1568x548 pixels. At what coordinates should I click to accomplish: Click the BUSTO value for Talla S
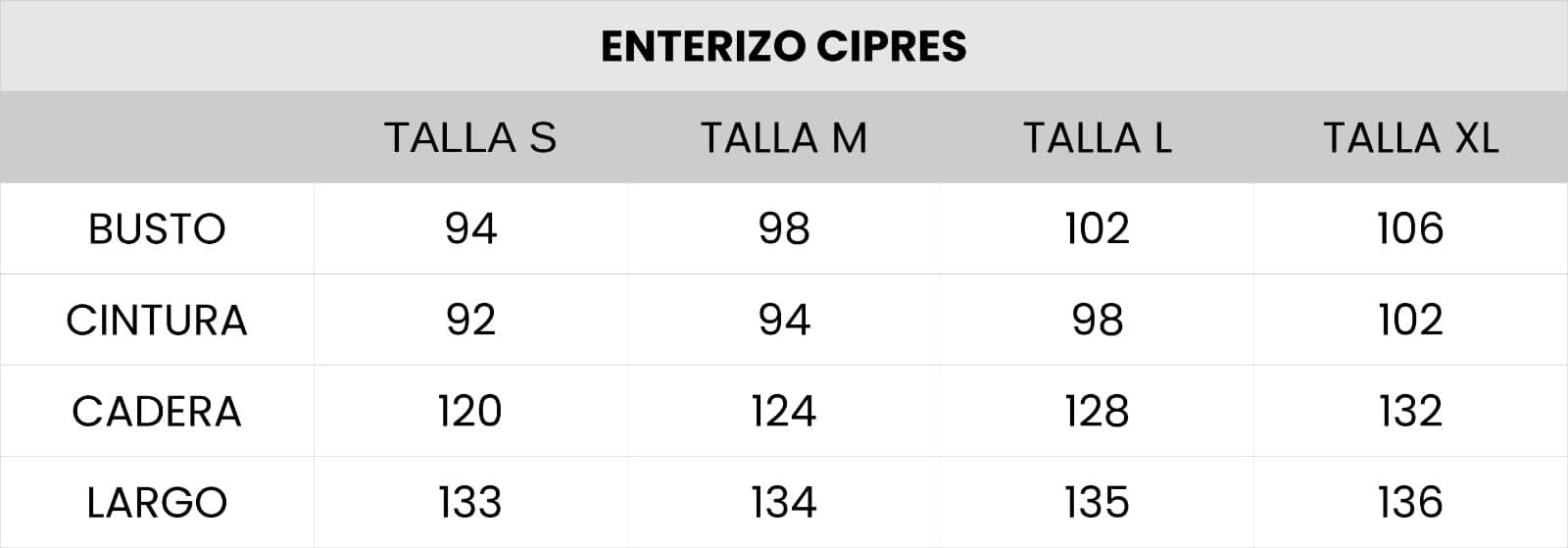(x=470, y=228)
